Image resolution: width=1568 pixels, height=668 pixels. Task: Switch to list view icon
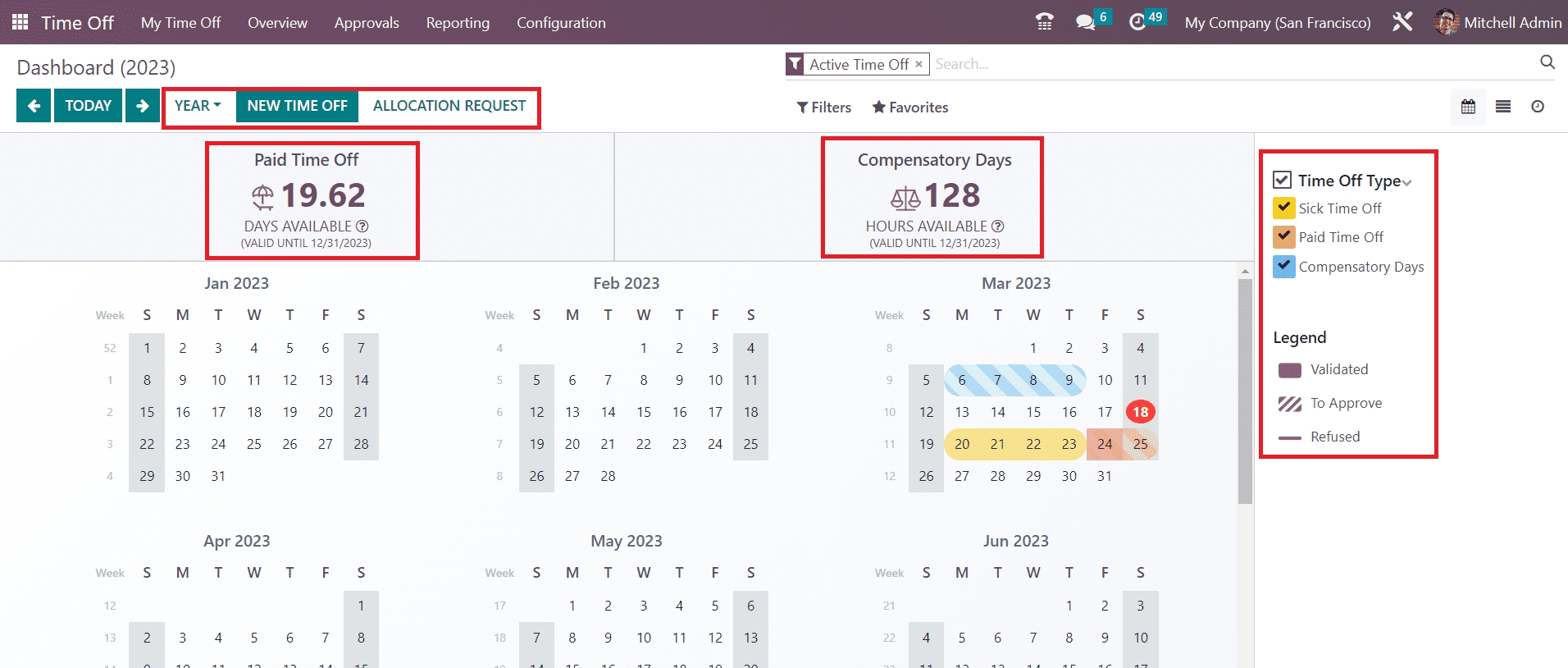(x=1503, y=107)
